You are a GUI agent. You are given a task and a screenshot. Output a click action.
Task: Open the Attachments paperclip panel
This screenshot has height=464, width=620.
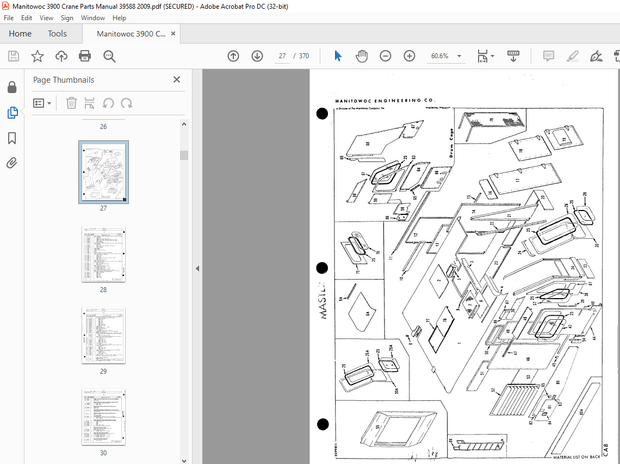coord(12,163)
